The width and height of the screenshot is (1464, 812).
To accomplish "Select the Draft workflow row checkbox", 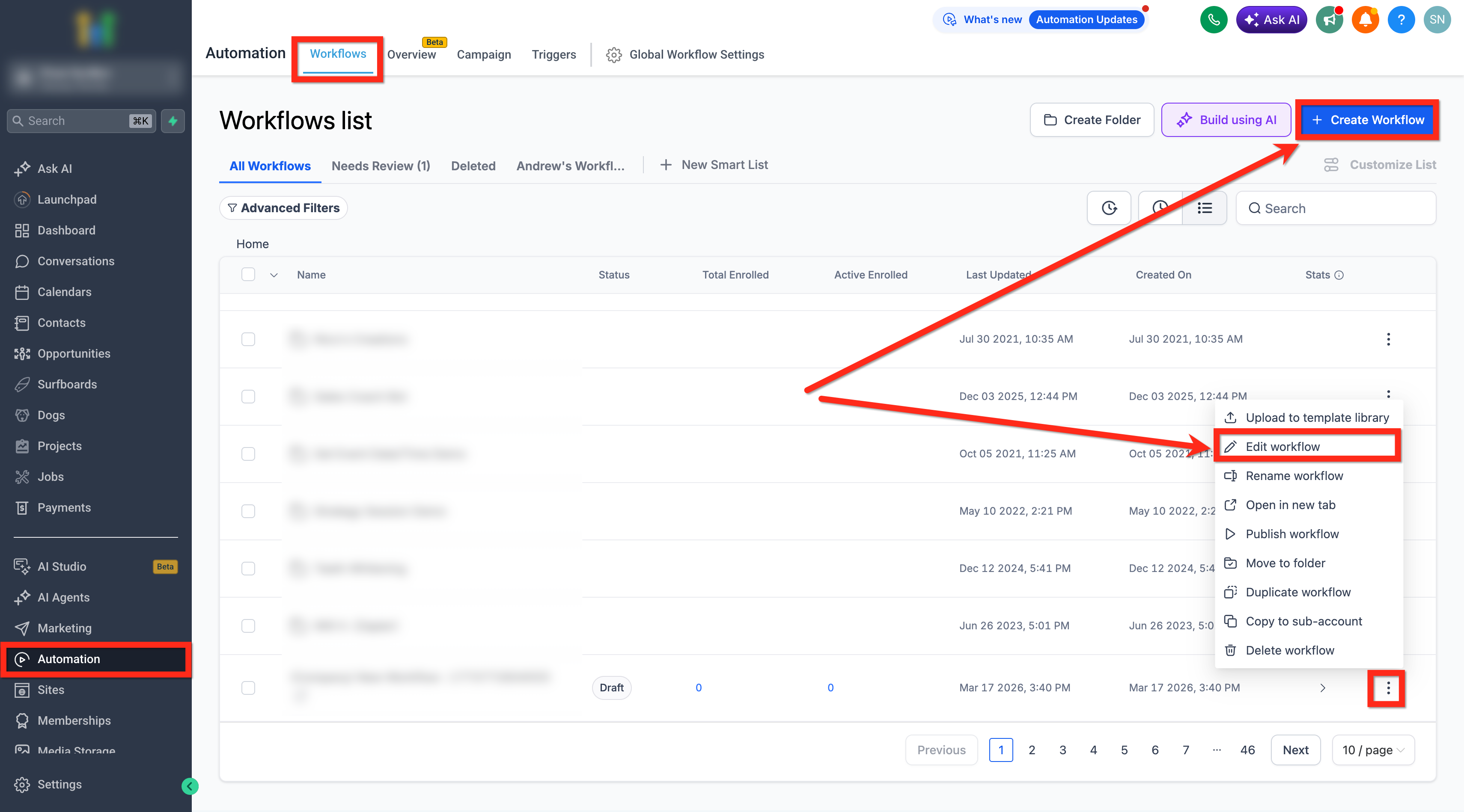I will 248,688.
